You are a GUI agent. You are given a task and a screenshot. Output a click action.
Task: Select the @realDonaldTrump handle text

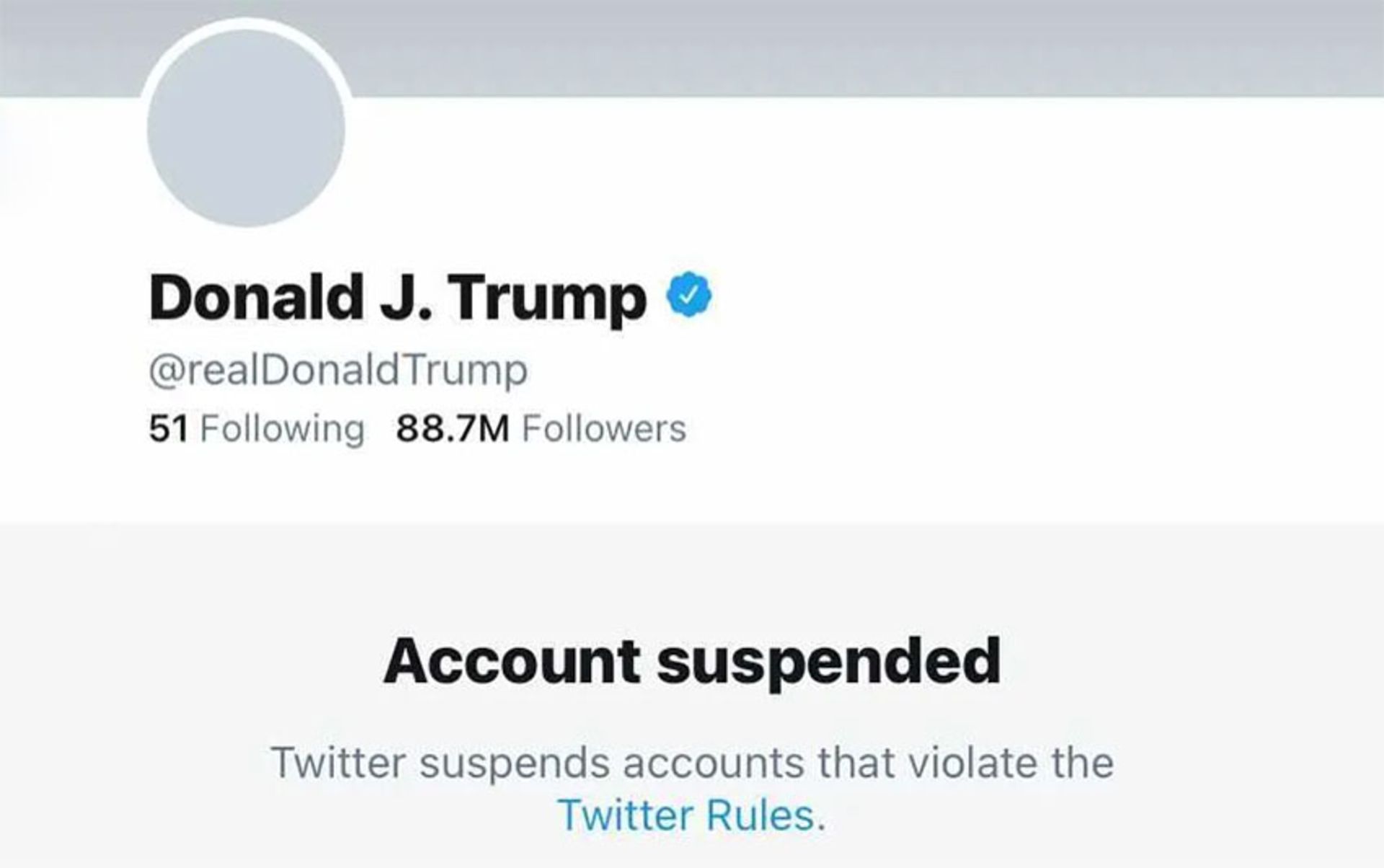click(x=338, y=371)
